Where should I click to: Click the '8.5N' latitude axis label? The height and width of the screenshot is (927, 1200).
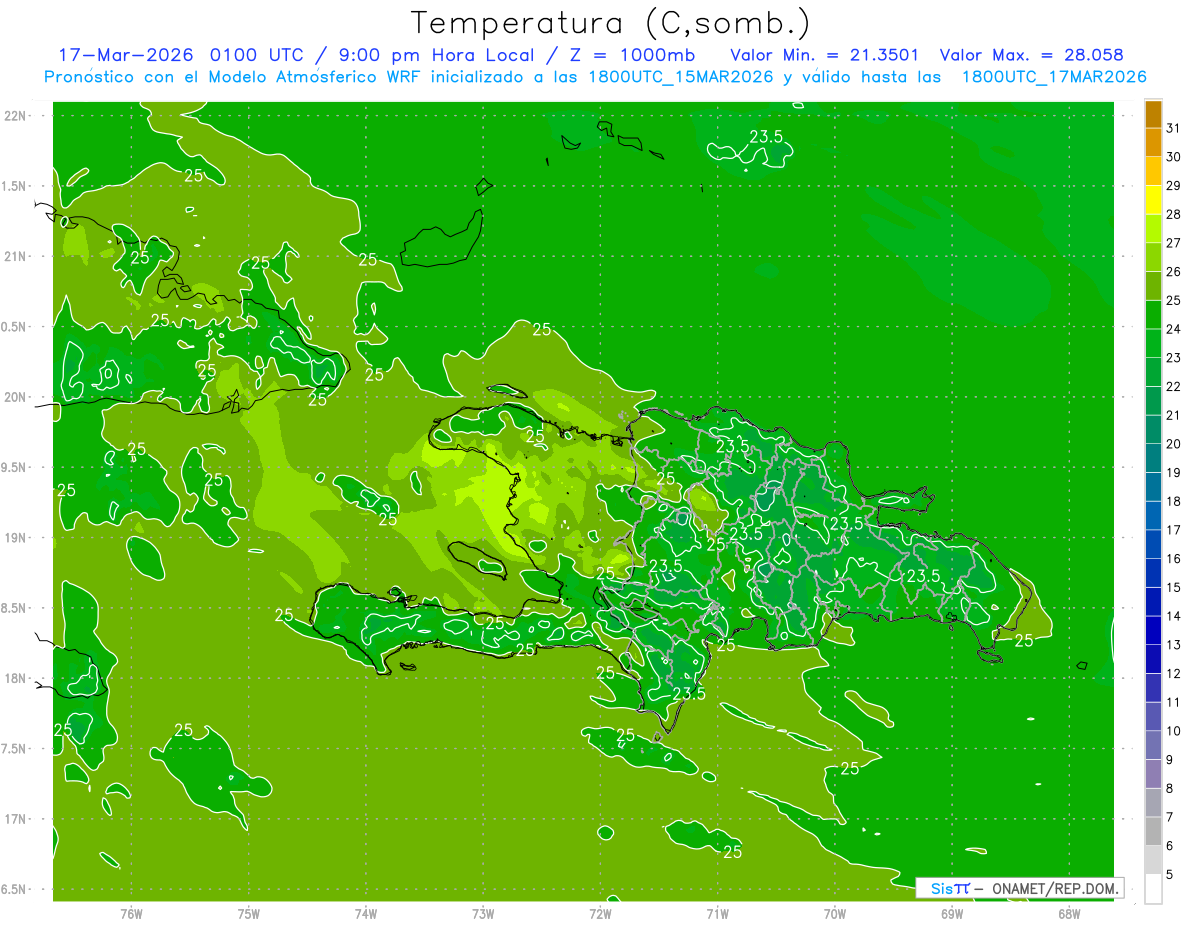(x=14, y=608)
